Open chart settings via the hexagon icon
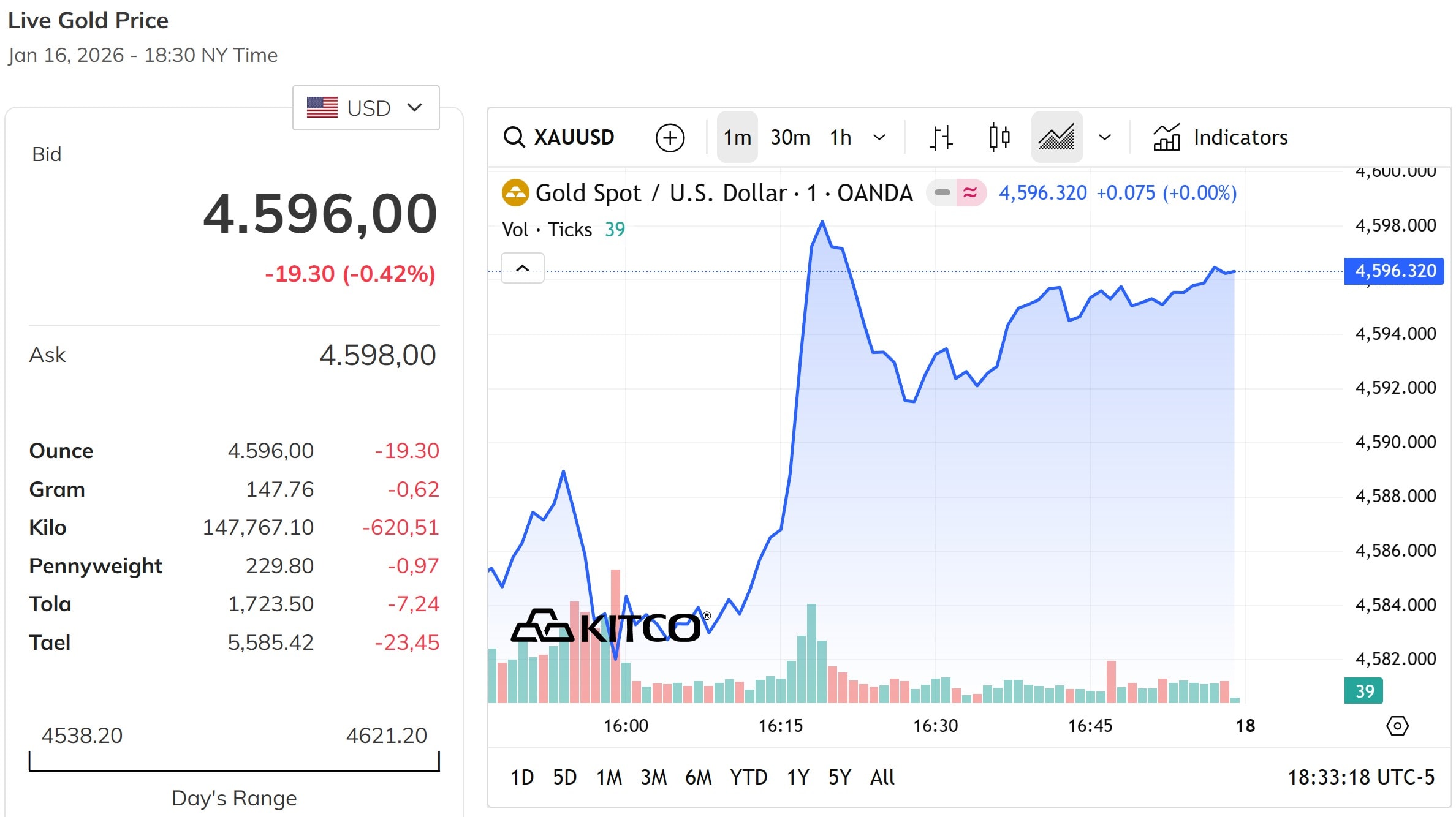 [x=1397, y=726]
